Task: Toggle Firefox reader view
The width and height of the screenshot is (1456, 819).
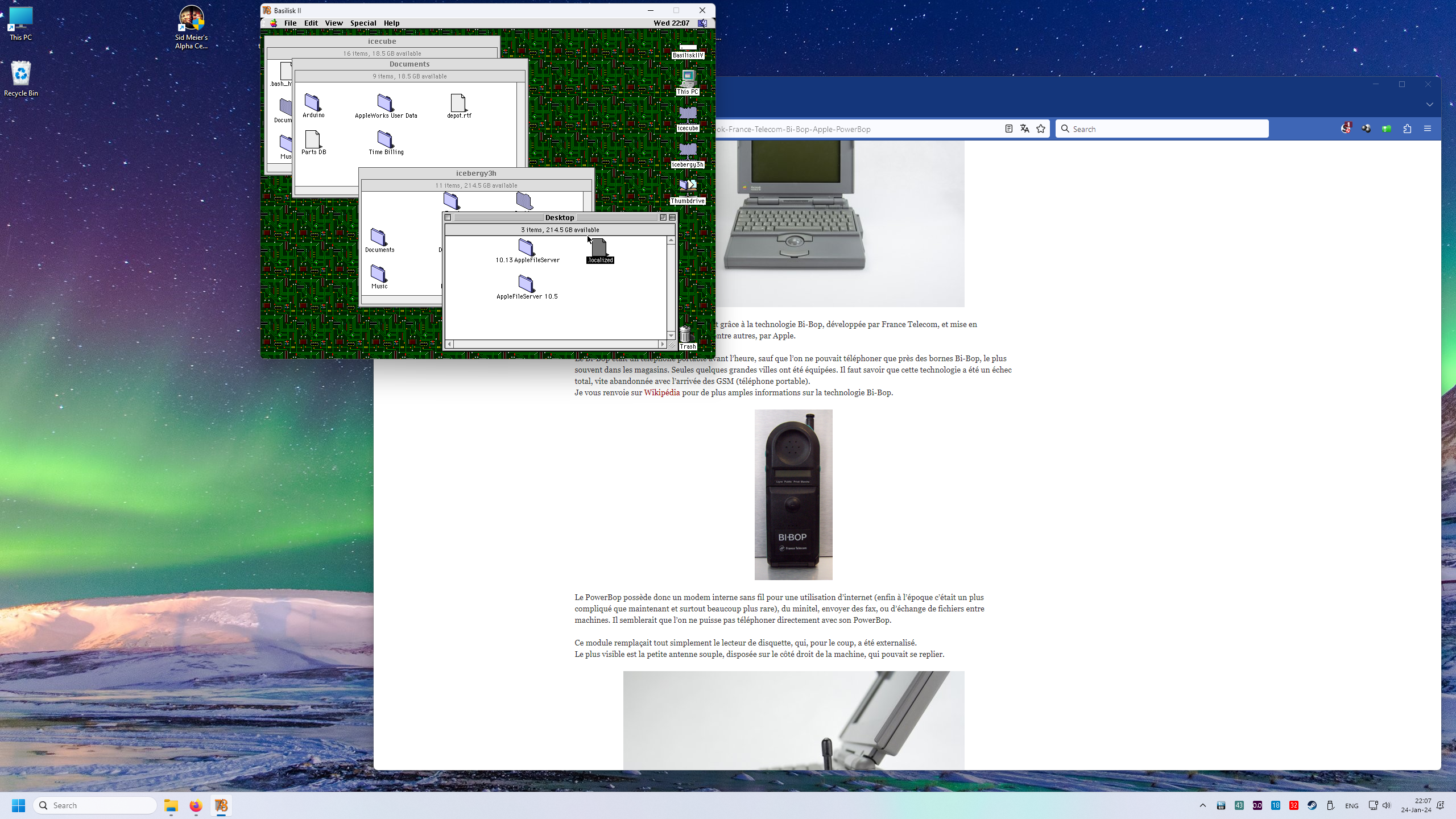Action: pos(1008,129)
